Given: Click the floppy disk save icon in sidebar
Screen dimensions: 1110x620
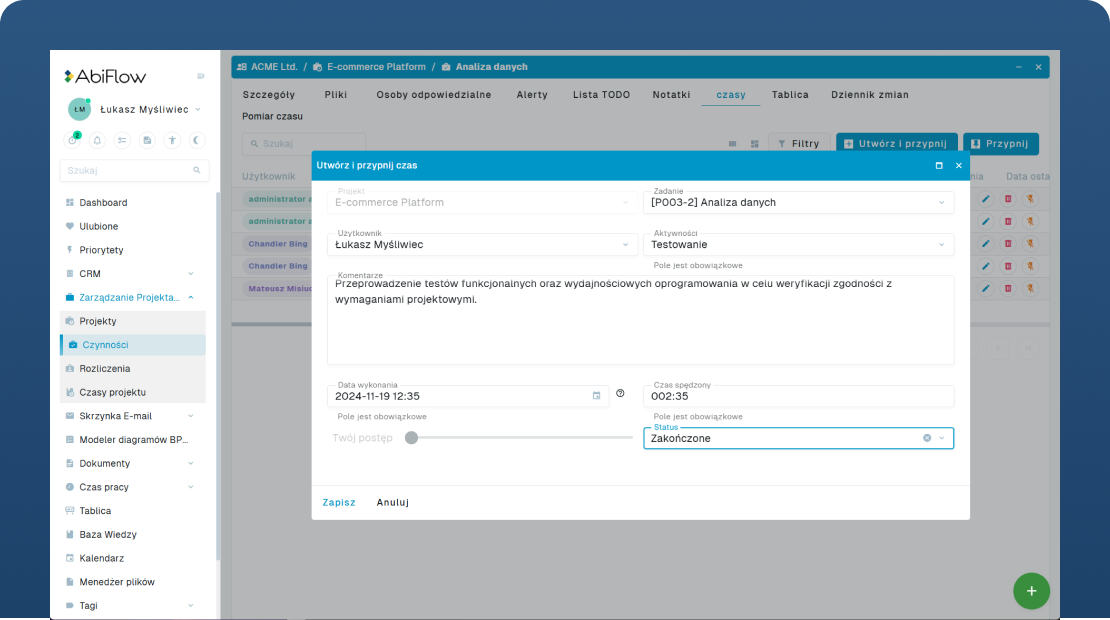Looking at the screenshot, I should (x=147, y=141).
